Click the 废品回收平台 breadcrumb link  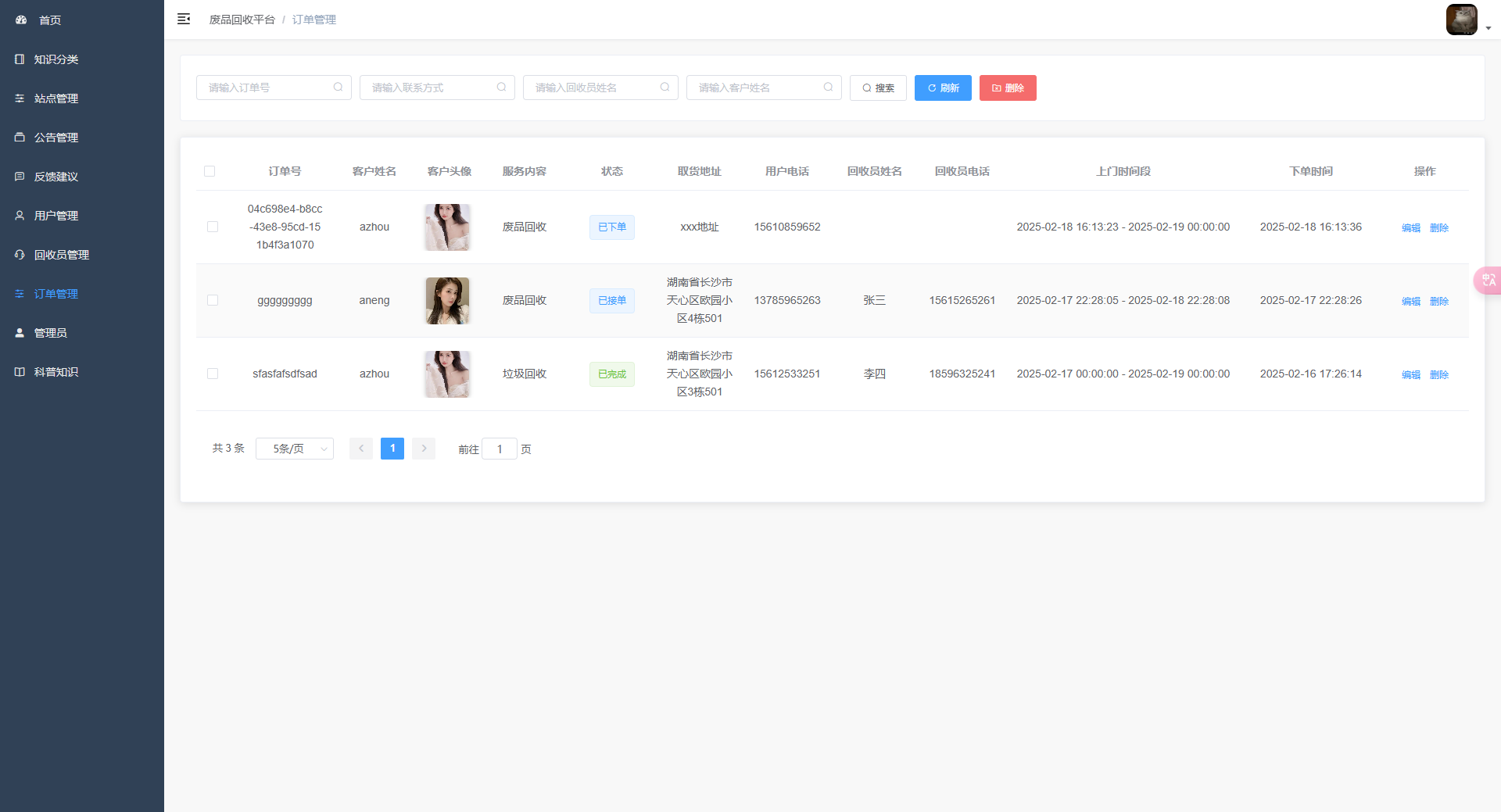(242, 20)
